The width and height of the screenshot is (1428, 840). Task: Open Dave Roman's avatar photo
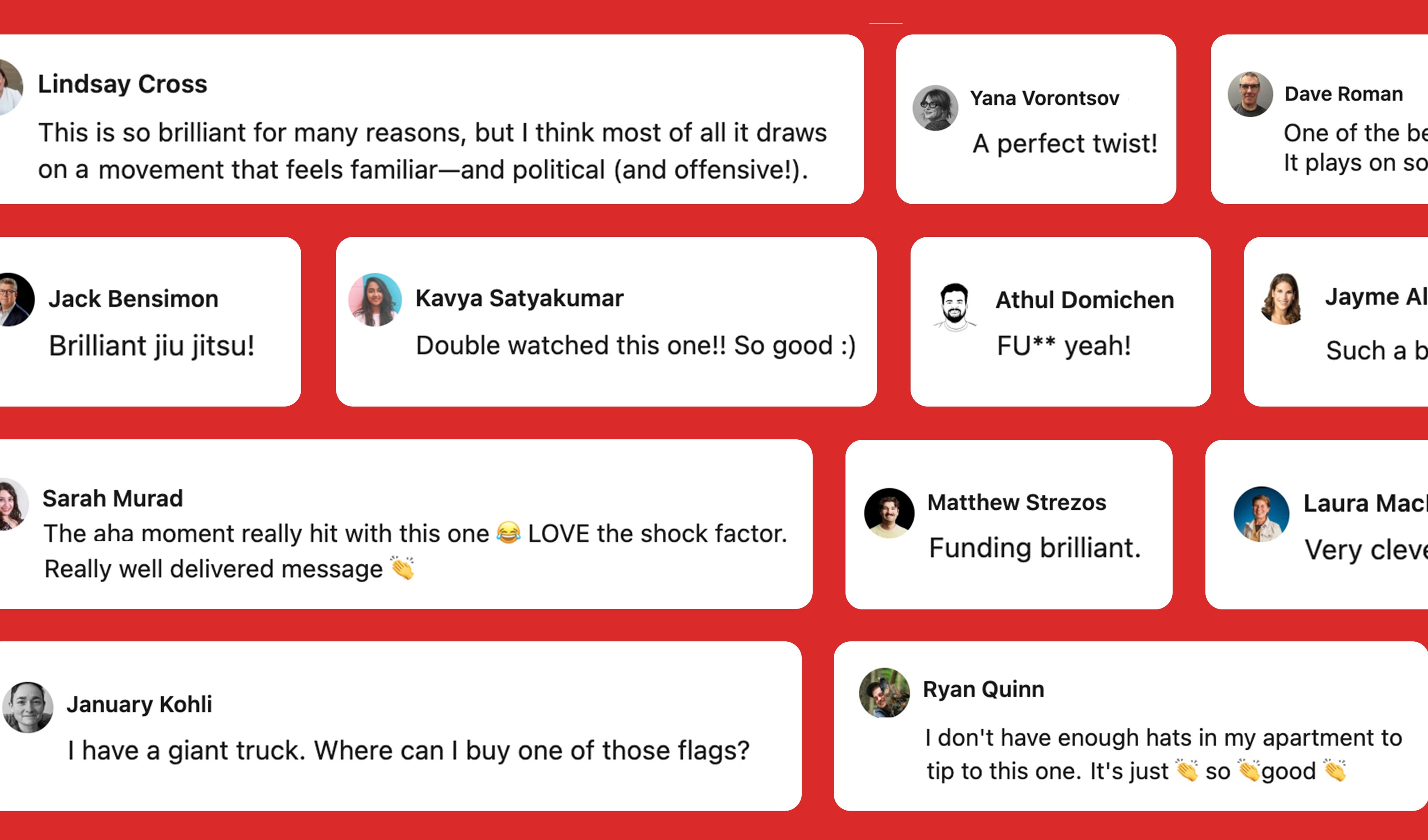click(1250, 94)
